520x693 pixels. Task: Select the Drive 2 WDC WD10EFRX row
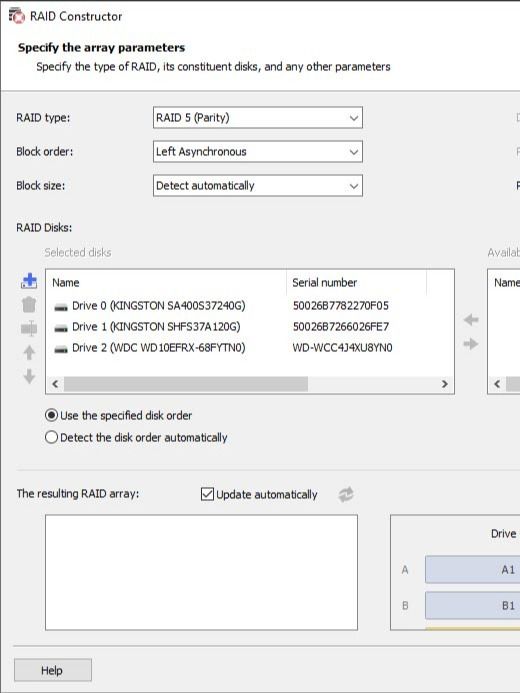[x=250, y=348]
